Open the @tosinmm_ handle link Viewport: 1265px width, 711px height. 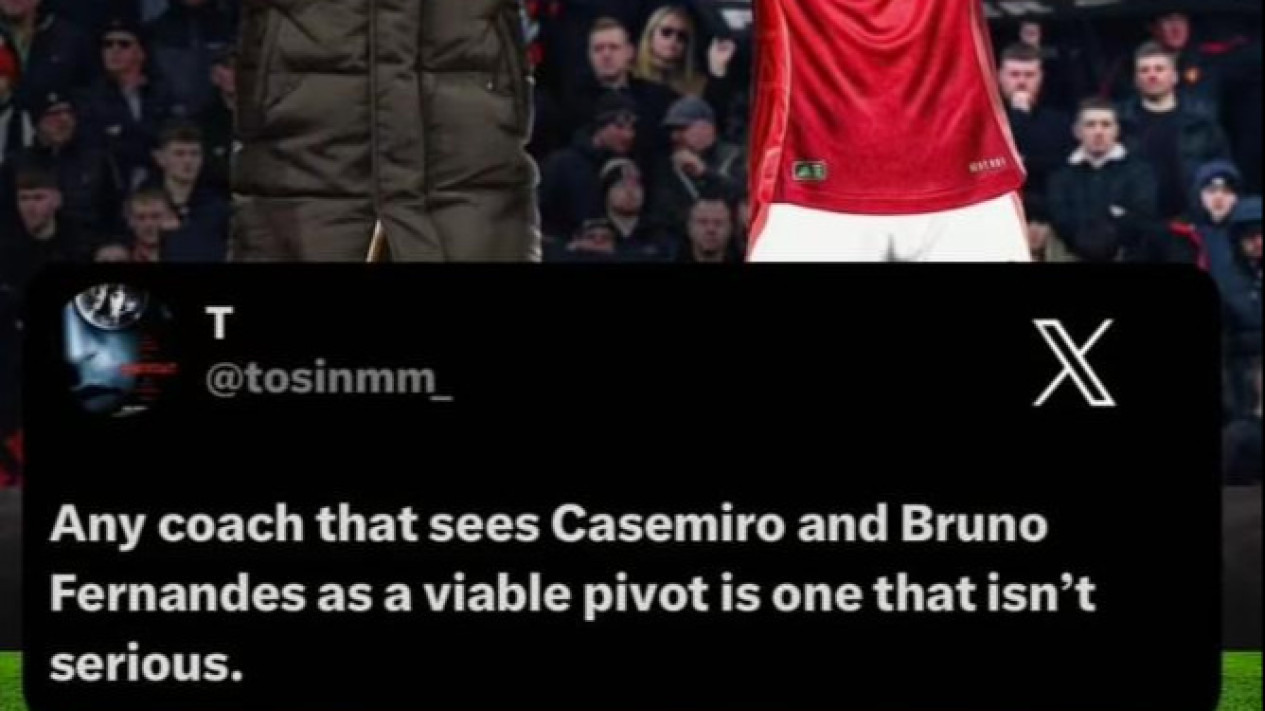pos(329,380)
